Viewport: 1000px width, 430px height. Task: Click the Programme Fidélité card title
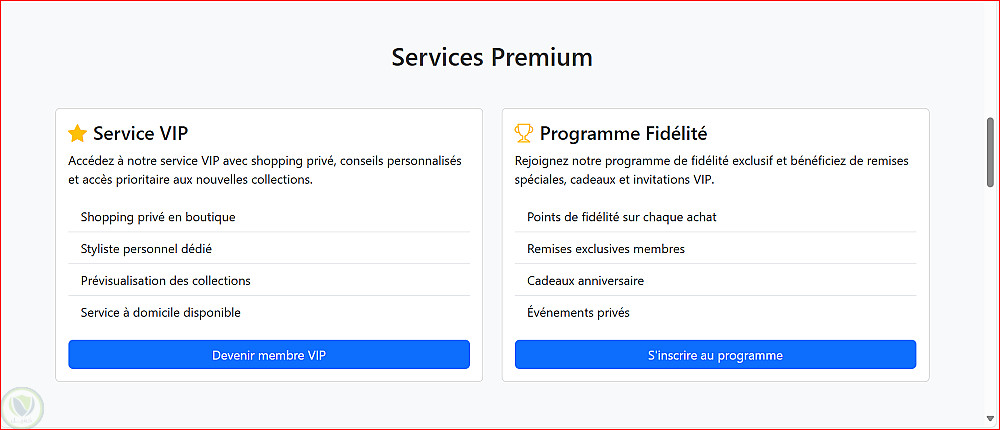pos(616,134)
